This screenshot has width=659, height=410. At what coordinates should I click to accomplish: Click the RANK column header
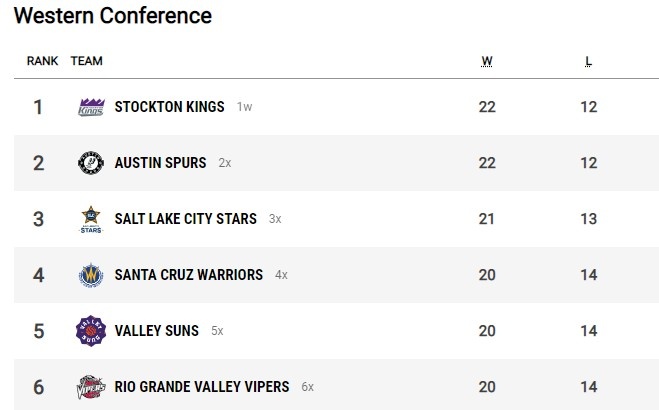[x=42, y=62]
